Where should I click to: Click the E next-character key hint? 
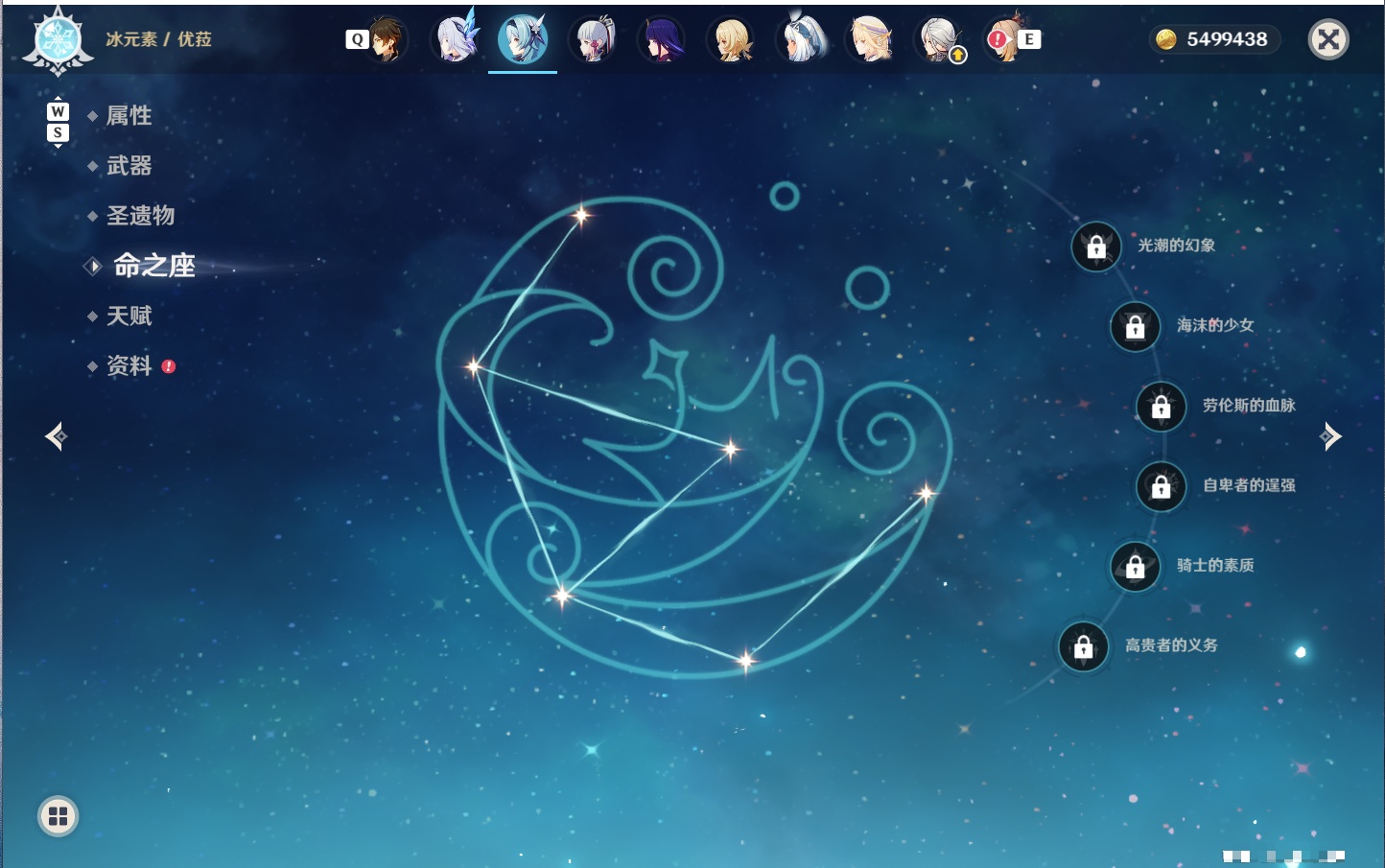(x=1029, y=39)
